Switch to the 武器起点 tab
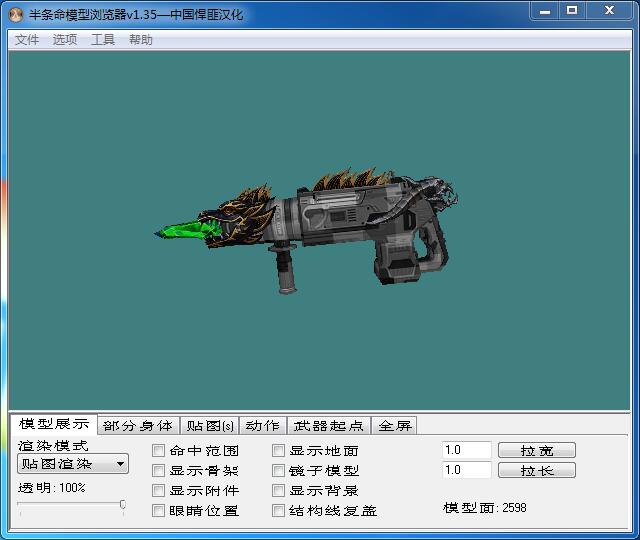The width and height of the screenshot is (640, 540). pos(328,426)
